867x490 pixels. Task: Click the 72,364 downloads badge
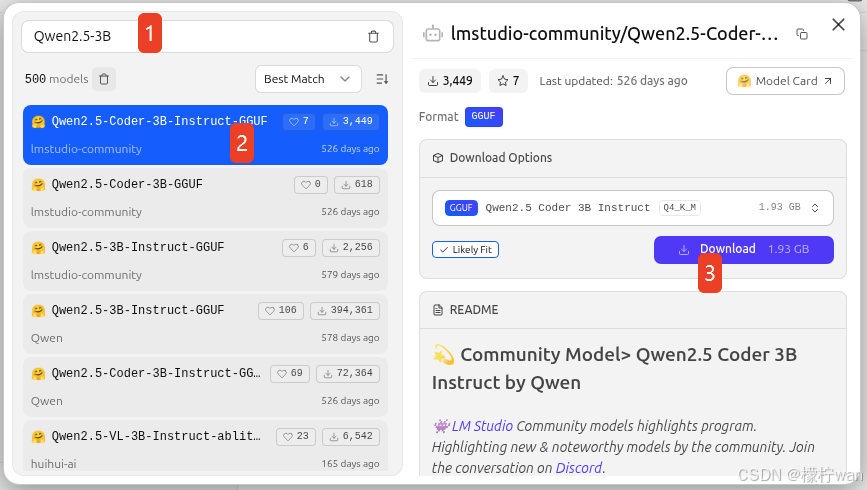(348, 373)
